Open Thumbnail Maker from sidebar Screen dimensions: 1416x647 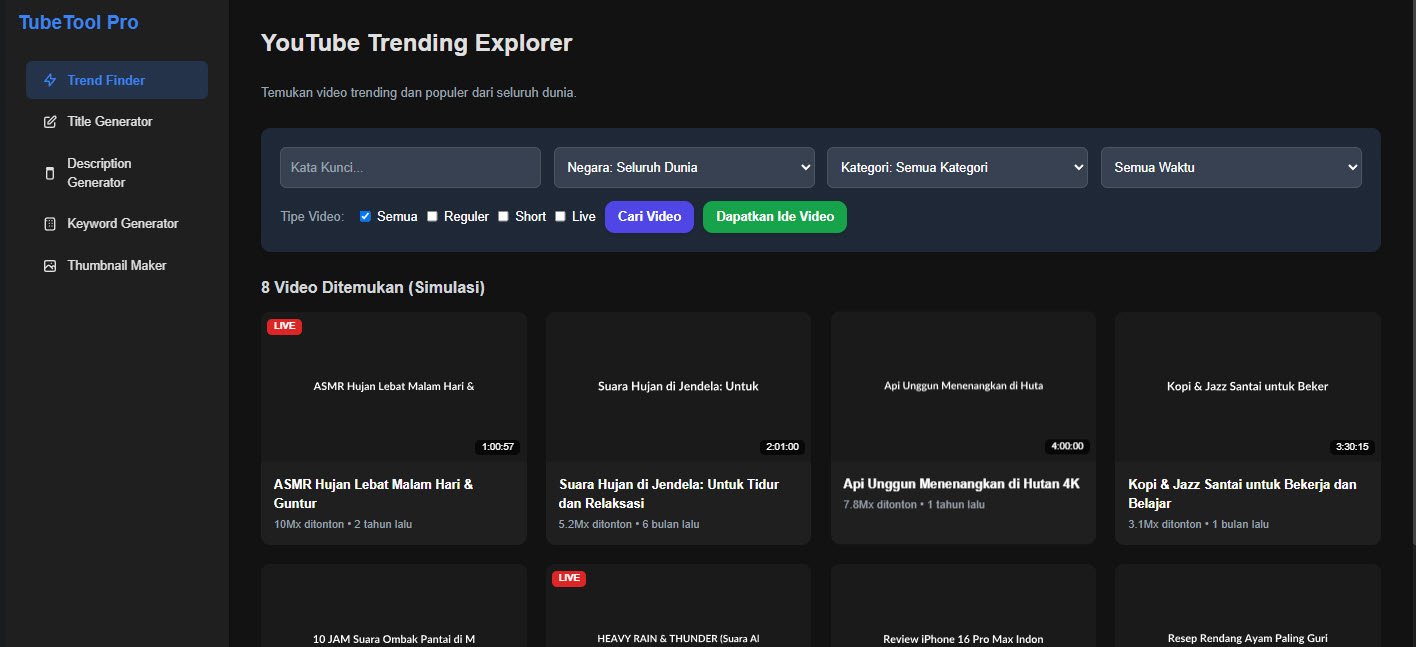[x=117, y=266]
